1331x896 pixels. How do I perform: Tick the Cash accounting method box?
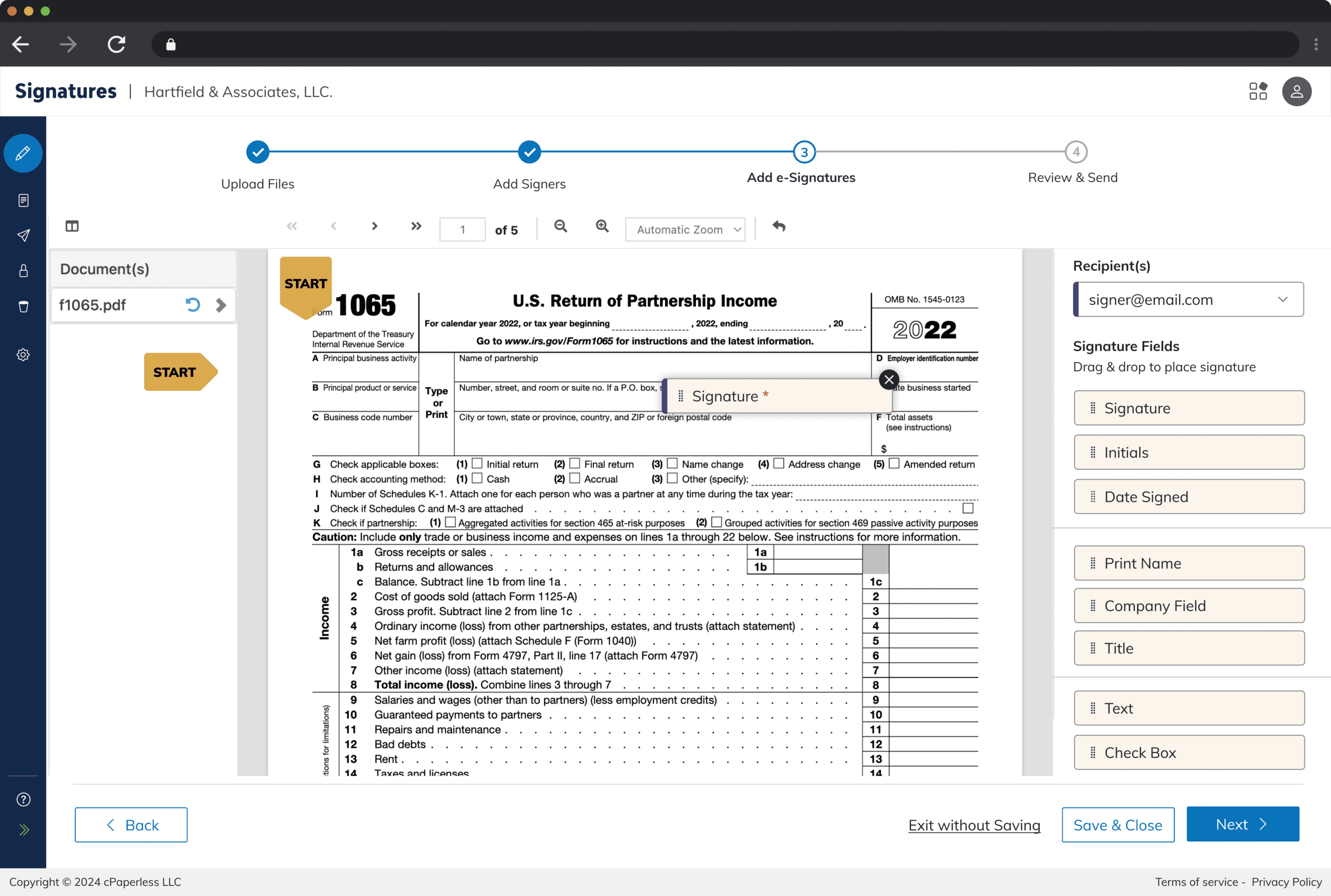(477, 478)
